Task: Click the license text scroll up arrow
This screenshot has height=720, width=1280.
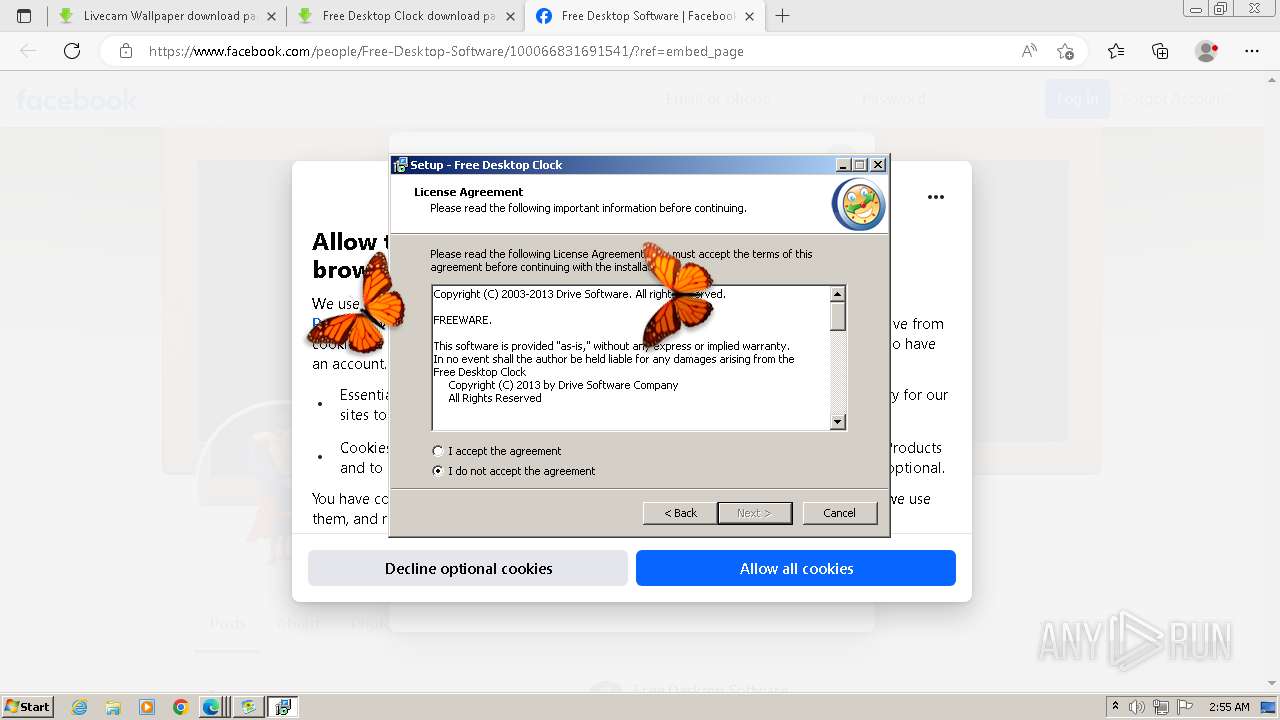Action: click(838, 294)
